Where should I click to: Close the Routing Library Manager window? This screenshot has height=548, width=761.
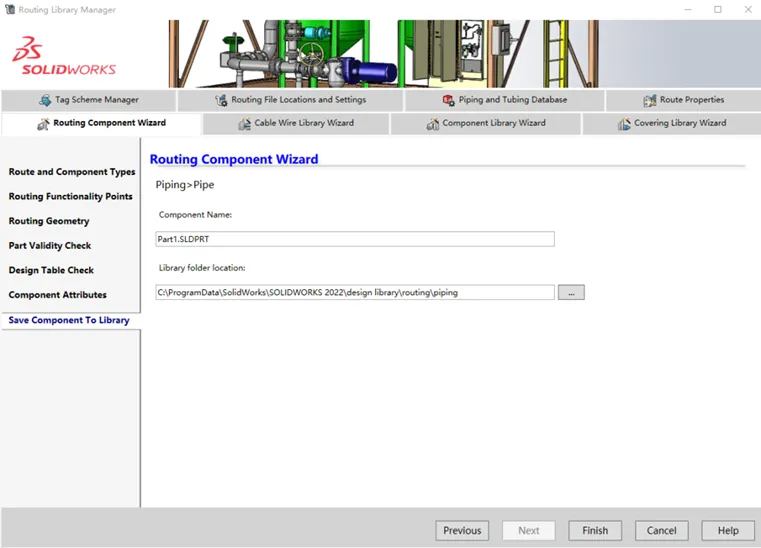pos(748,9)
